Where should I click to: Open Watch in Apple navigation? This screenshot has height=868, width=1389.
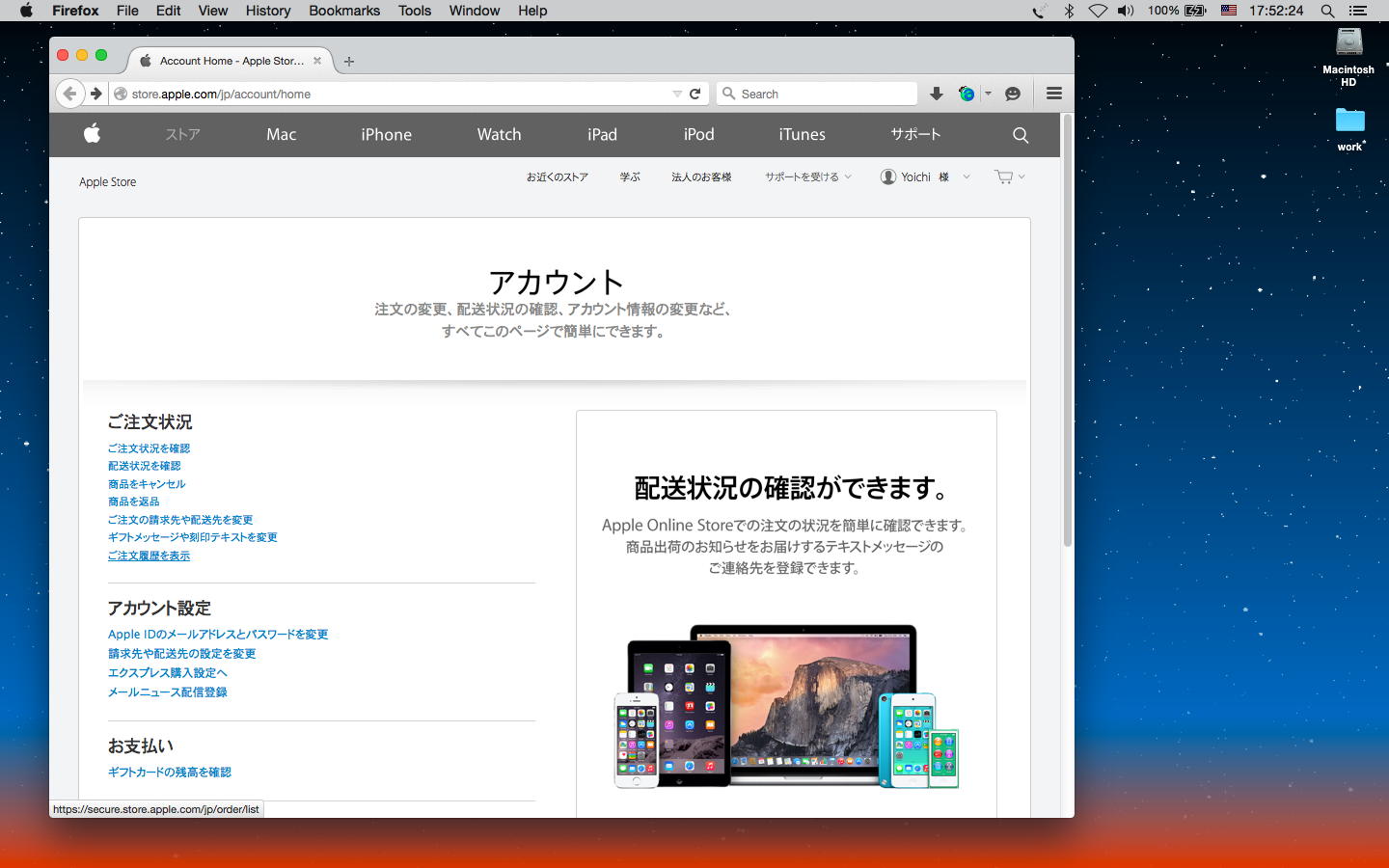500,135
